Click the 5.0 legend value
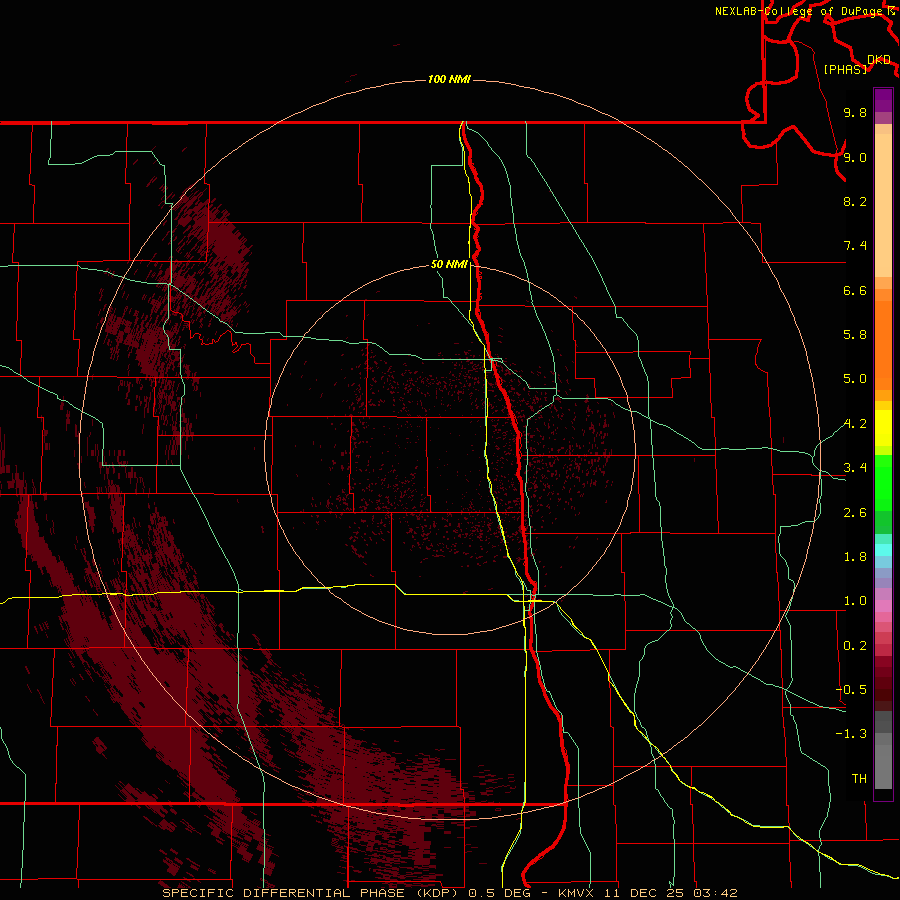The width and height of the screenshot is (900, 900). pos(855,379)
